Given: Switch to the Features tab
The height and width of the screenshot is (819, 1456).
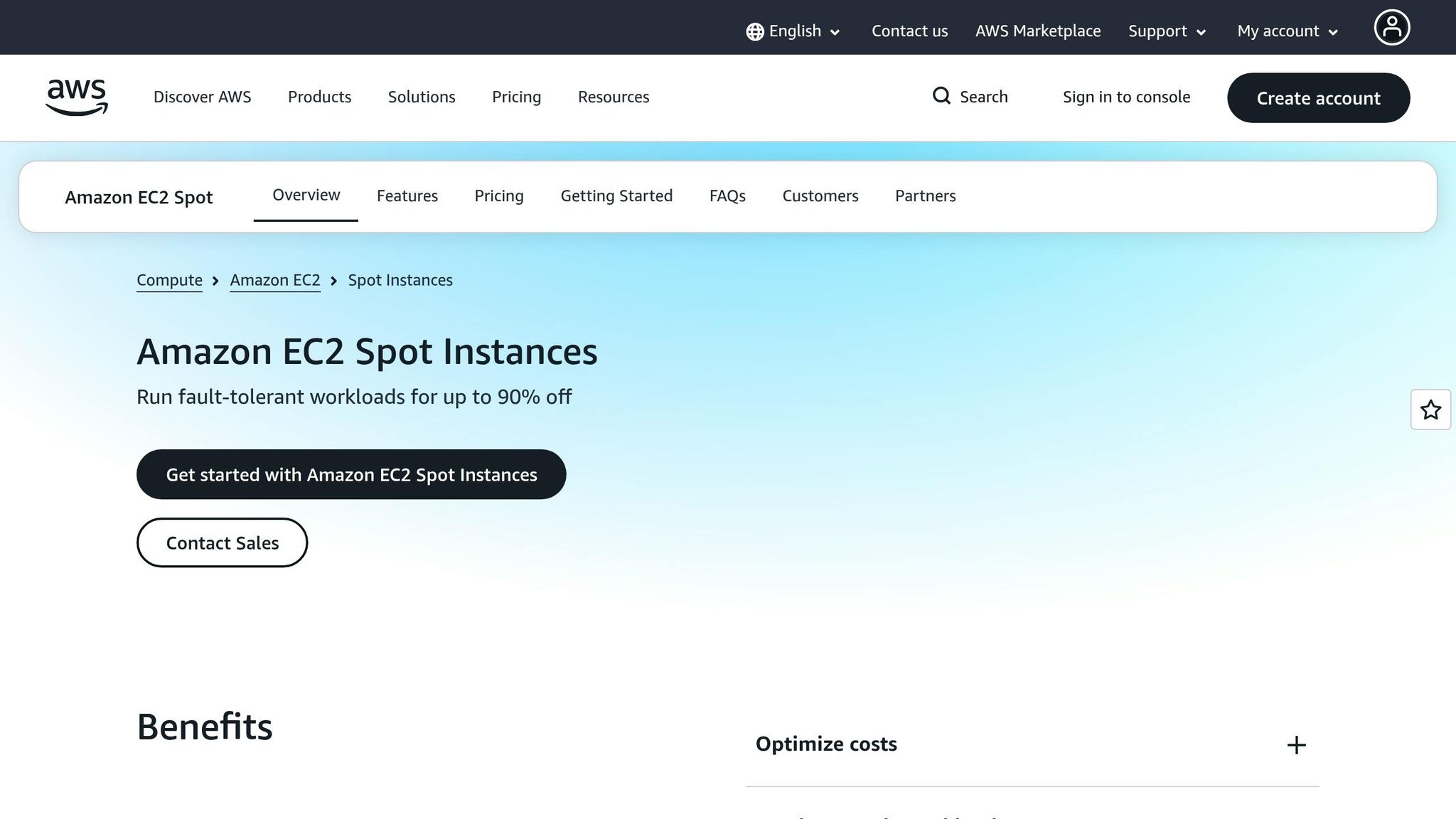Looking at the screenshot, I should 407,196.
